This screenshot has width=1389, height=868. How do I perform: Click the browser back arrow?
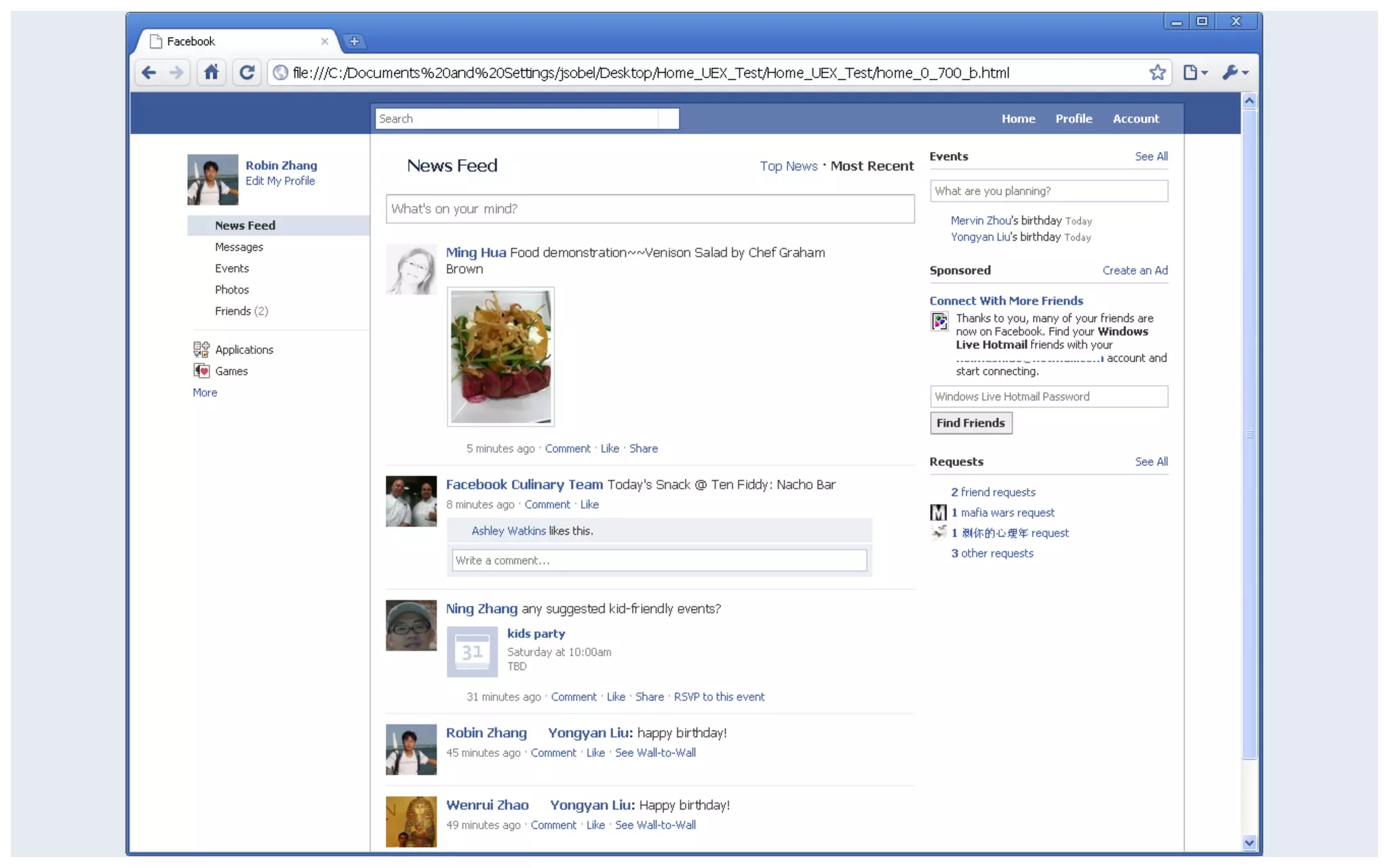click(x=149, y=73)
